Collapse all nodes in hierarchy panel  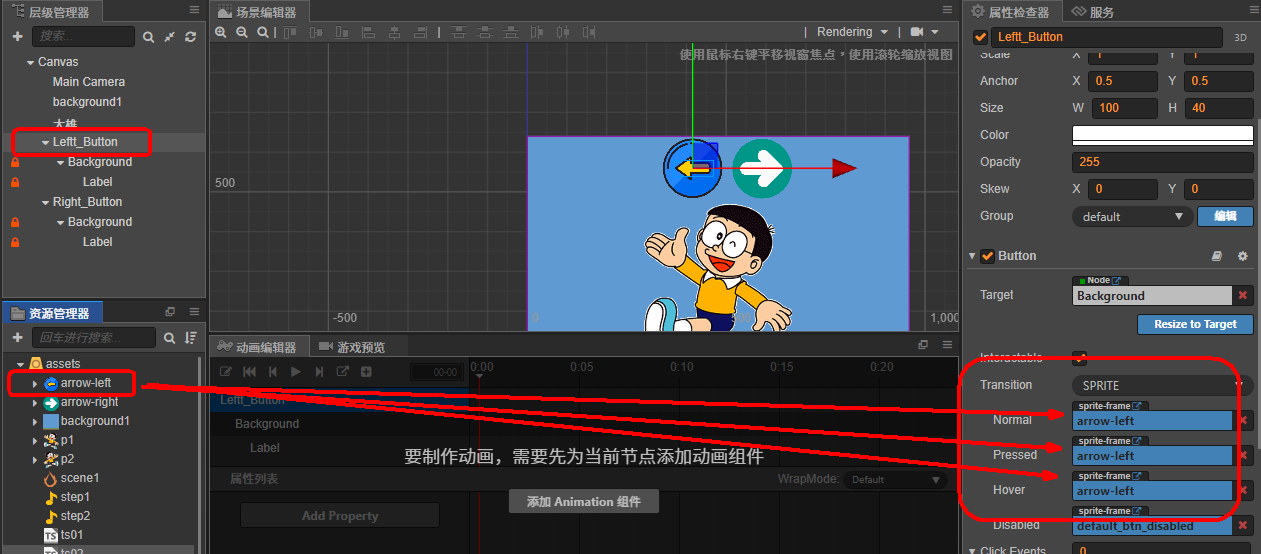point(169,36)
